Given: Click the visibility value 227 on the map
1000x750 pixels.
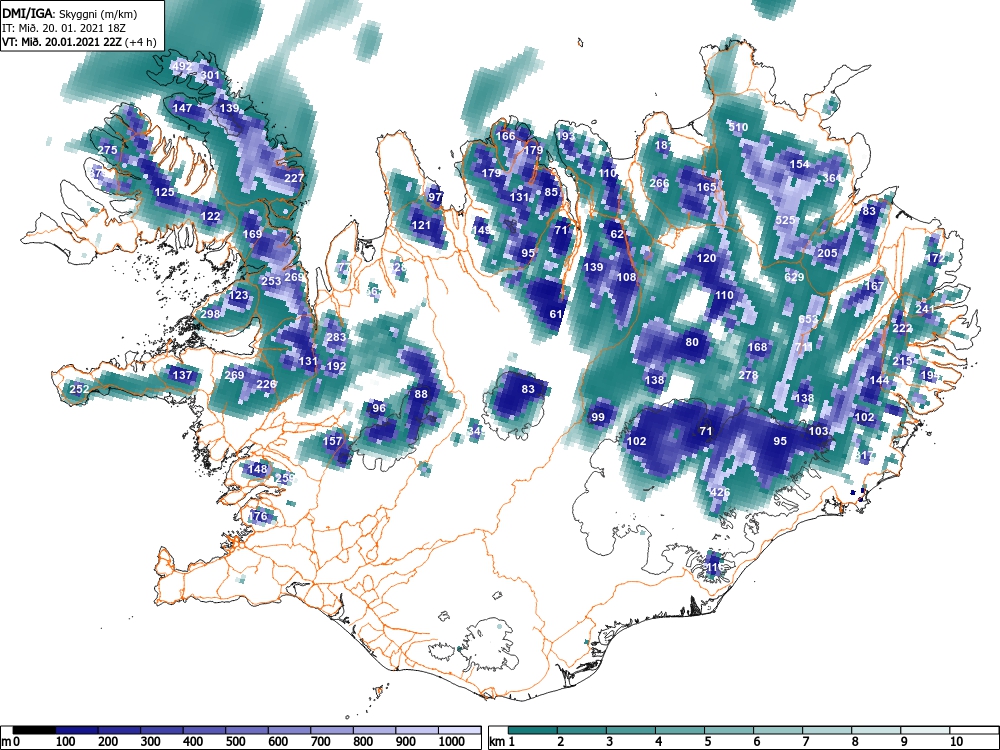Looking at the screenshot, I should click(x=294, y=178).
